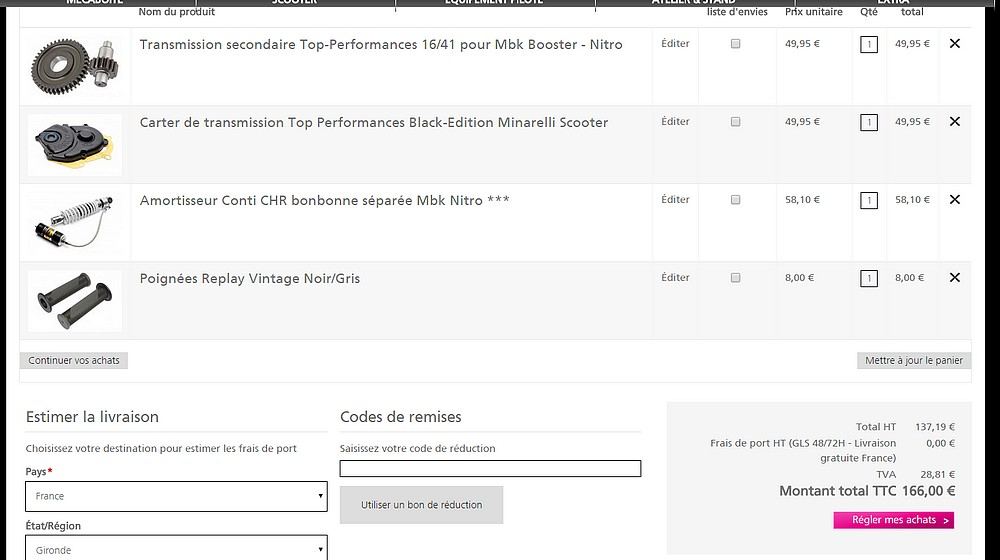Check wishlist box for Poignées Replay Vintage
Viewport: 1000px width, 560px height.
[x=735, y=278]
